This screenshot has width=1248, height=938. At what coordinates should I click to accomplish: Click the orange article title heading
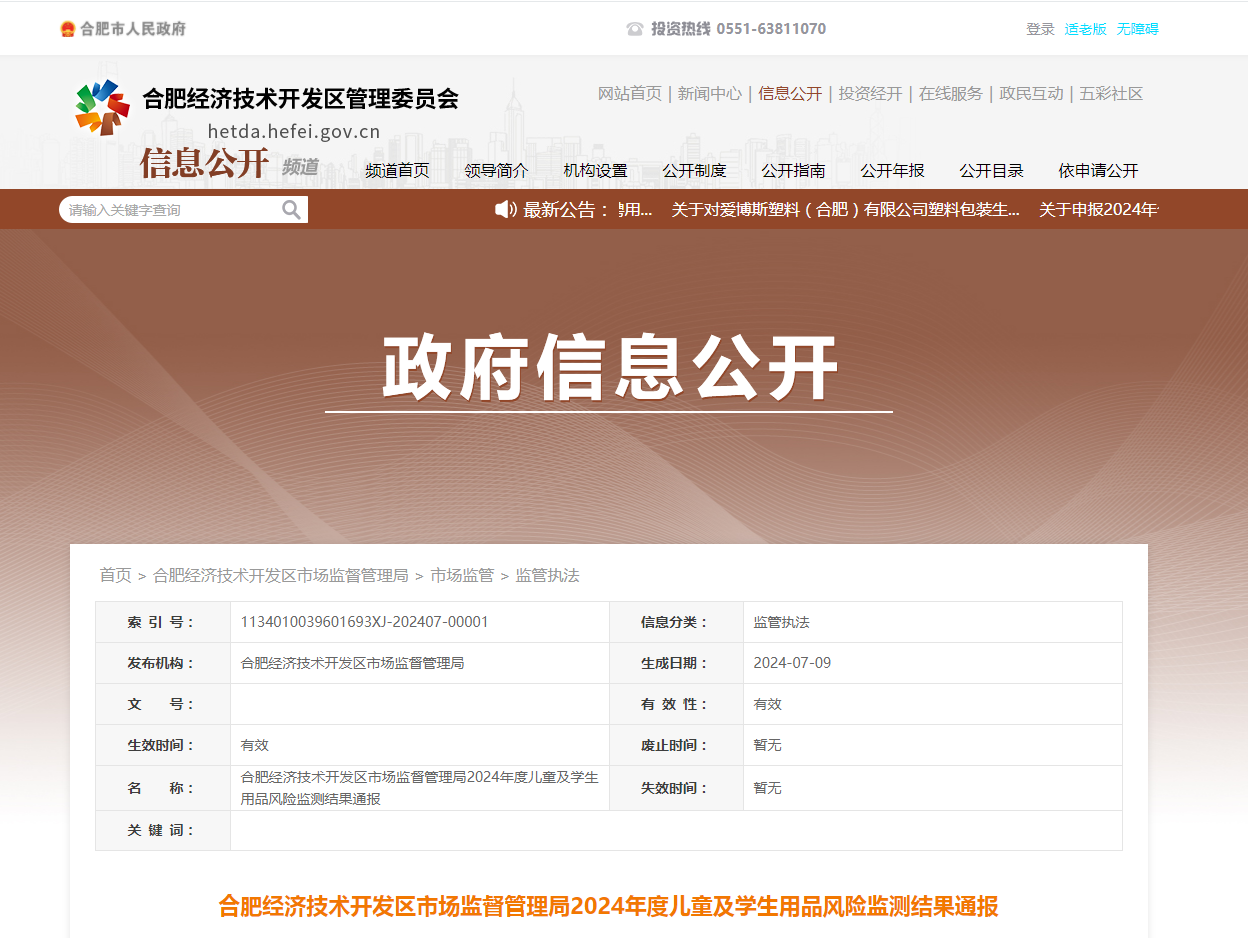608,907
